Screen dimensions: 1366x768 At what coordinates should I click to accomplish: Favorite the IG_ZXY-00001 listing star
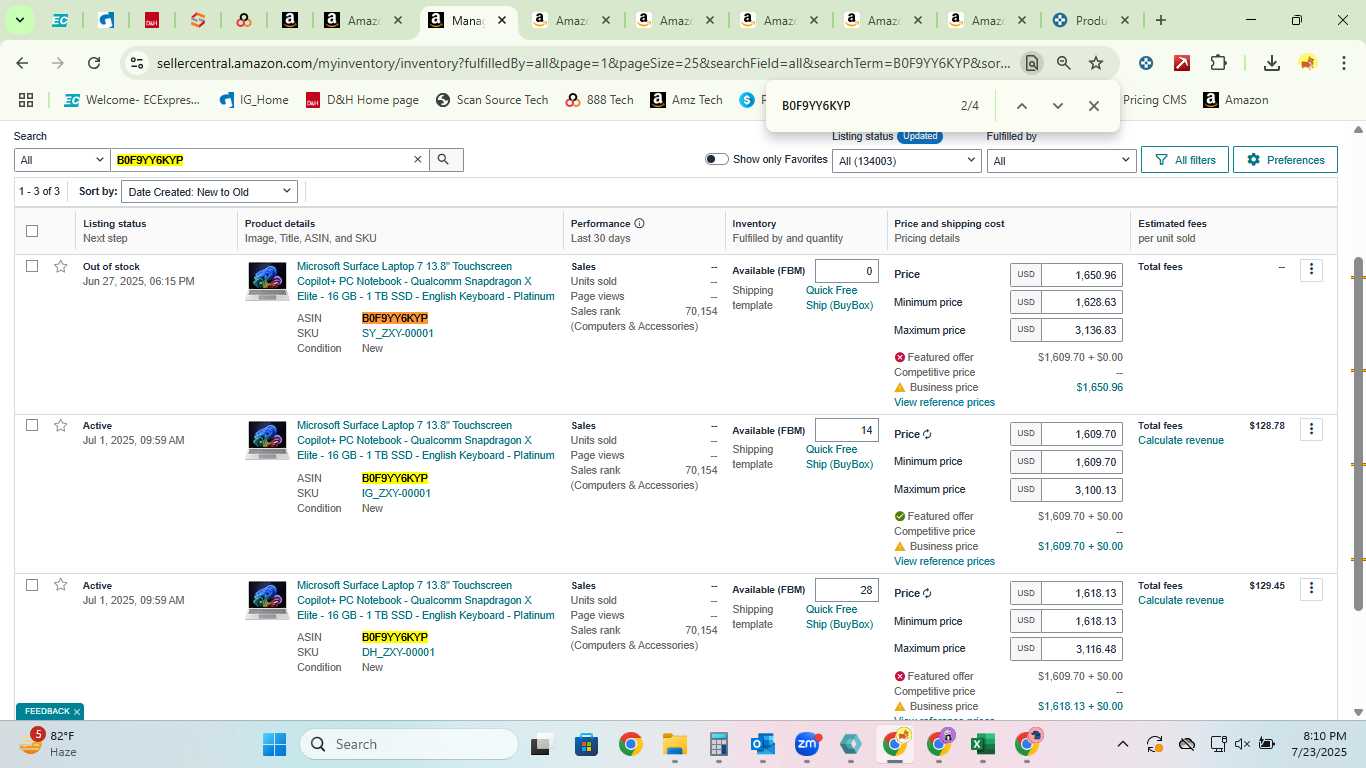(x=61, y=425)
